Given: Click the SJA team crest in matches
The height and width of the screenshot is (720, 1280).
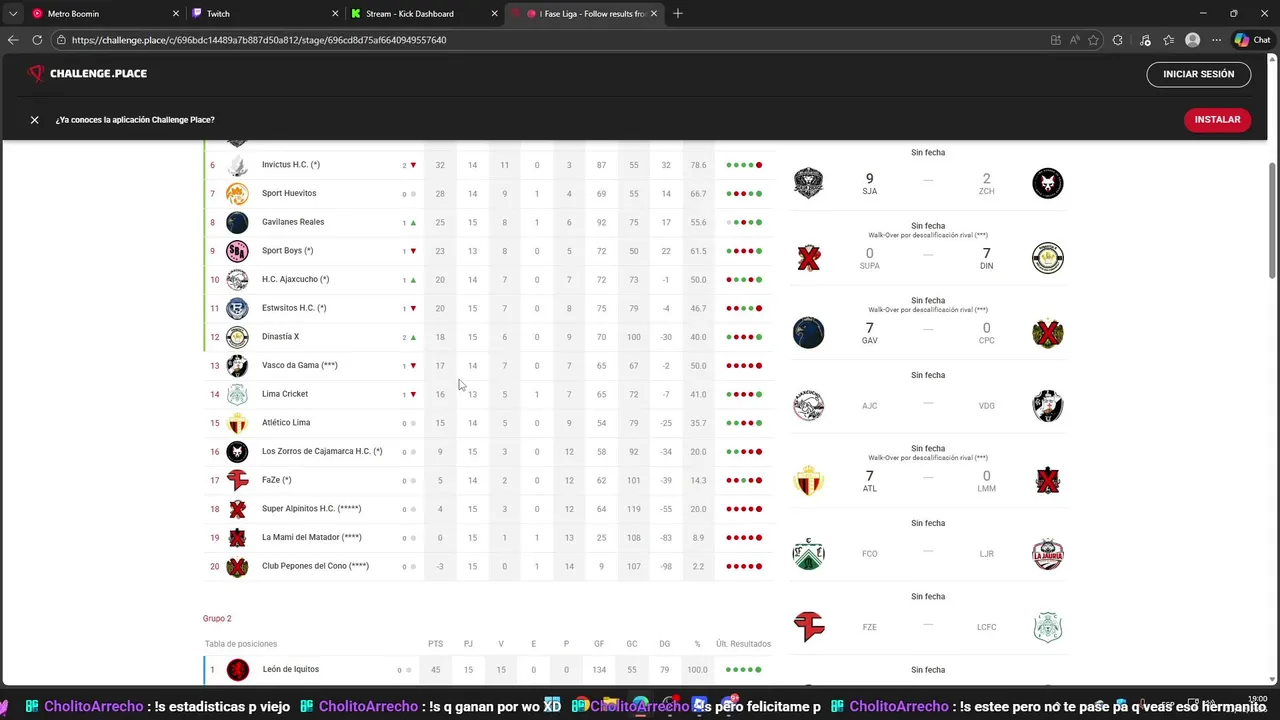Looking at the screenshot, I should 808,183.
